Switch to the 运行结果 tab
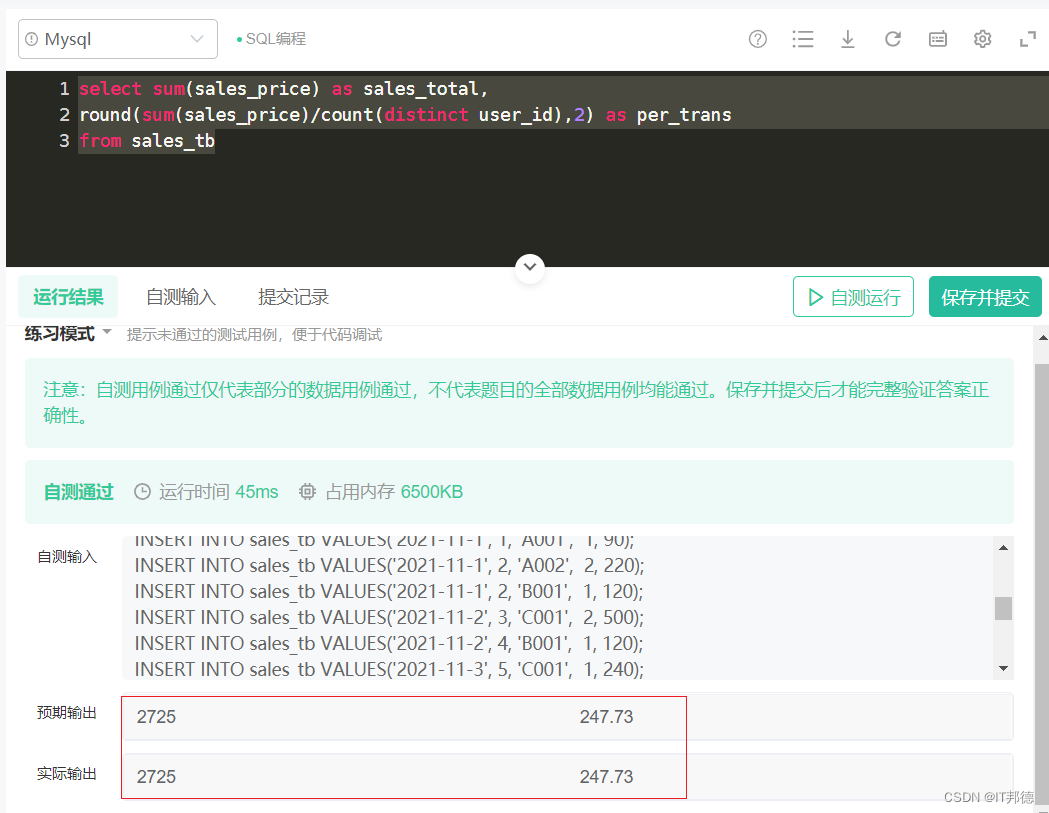Screen dimensions: 1049x813 (68, 297)
